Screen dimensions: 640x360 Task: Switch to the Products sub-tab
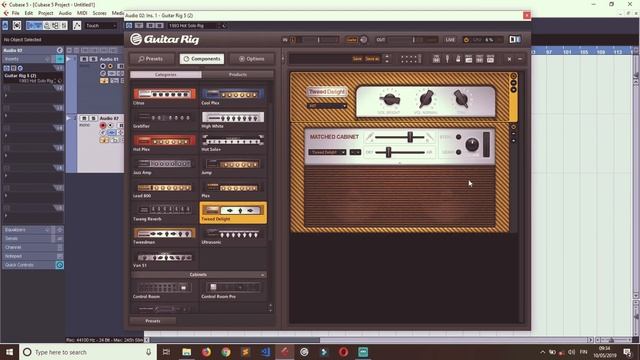(238, 75)
